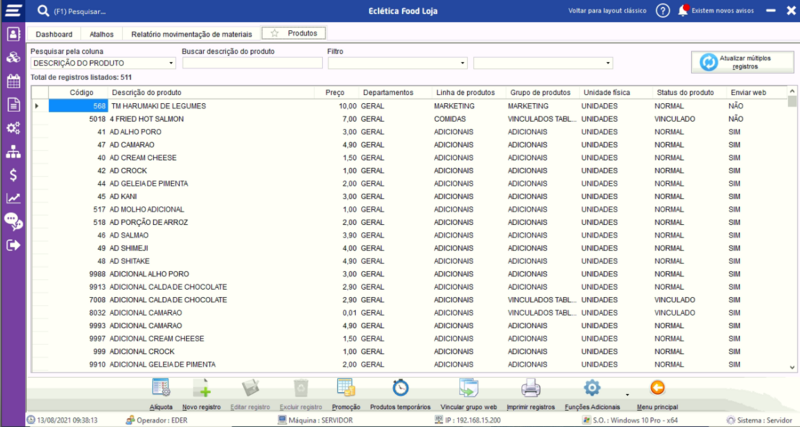Sort by Código column header
This screenshot has height=427, width=800.
click(78, 92)
